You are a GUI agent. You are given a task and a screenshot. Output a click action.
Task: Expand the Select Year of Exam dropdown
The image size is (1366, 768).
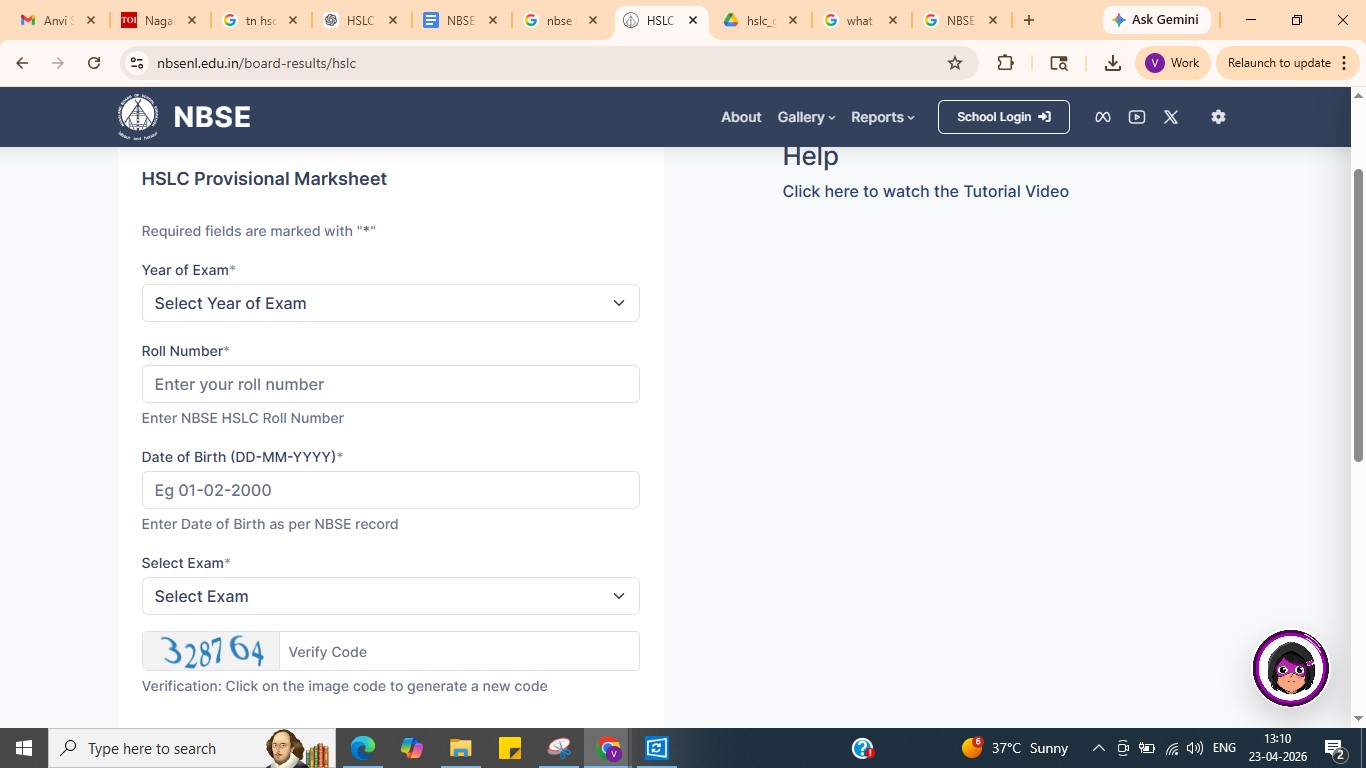[x=390, y=303]
